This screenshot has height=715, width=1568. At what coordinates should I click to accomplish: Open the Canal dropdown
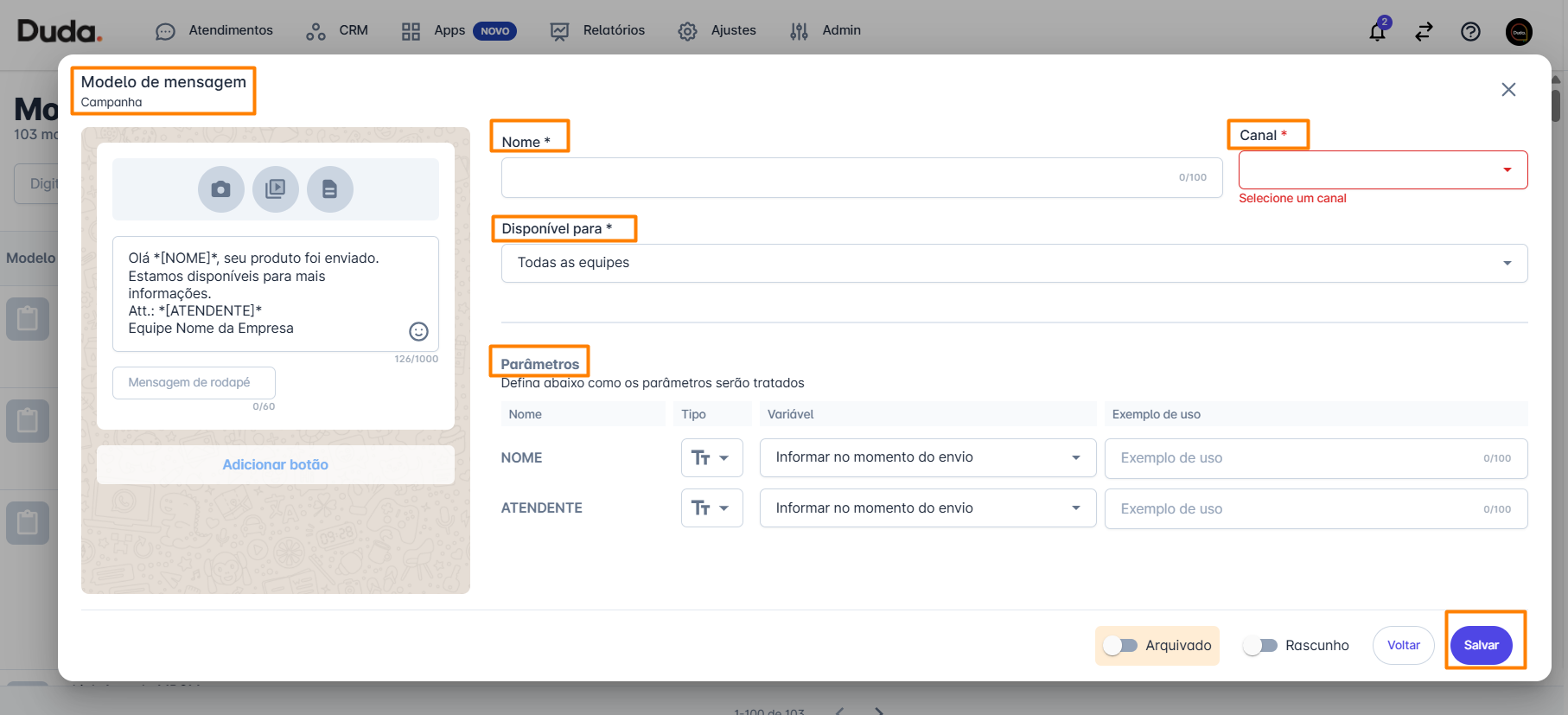1382,170
